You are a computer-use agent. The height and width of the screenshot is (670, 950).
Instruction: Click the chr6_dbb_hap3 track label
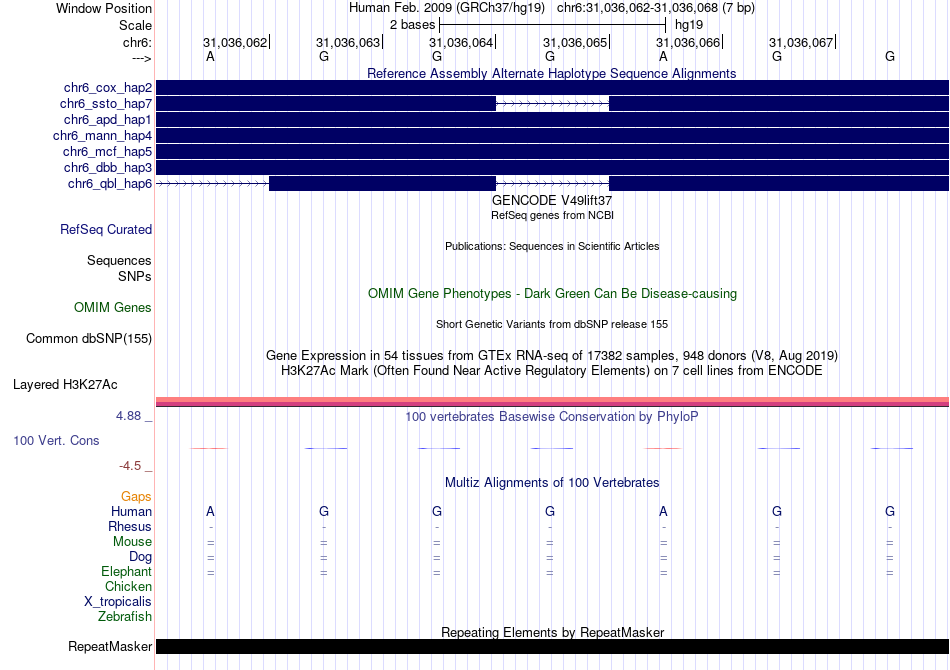(x=108, y=167)
